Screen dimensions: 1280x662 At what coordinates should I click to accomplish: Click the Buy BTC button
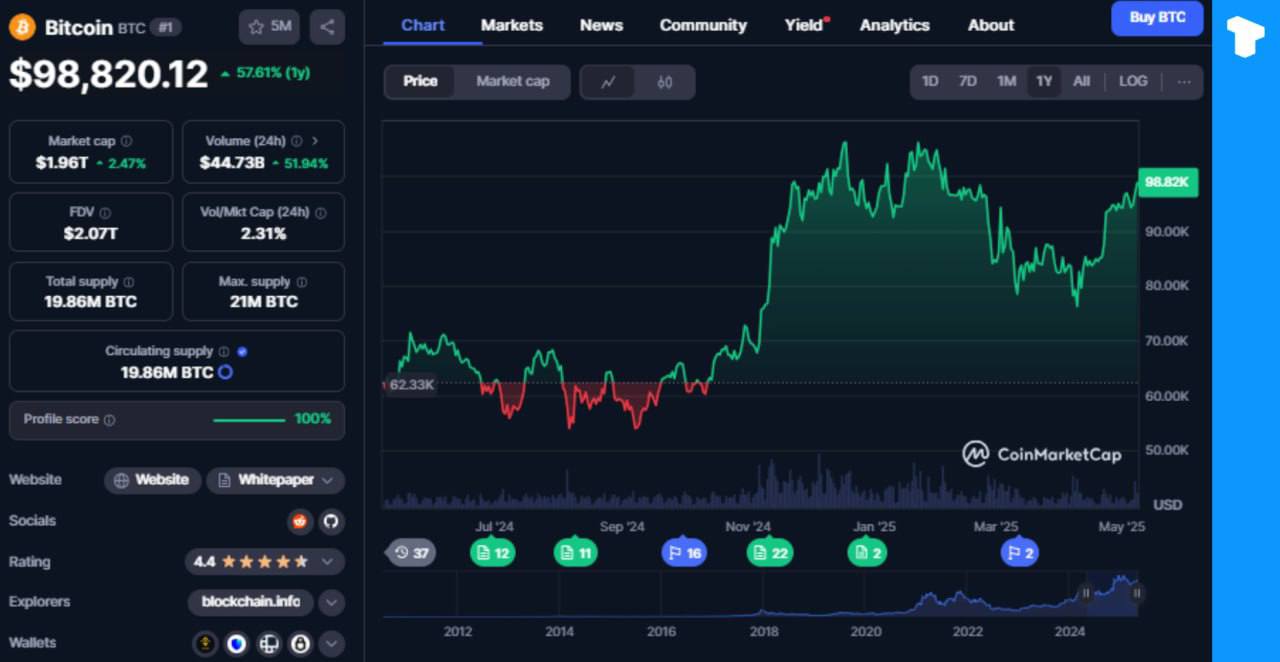[1156, 18]
